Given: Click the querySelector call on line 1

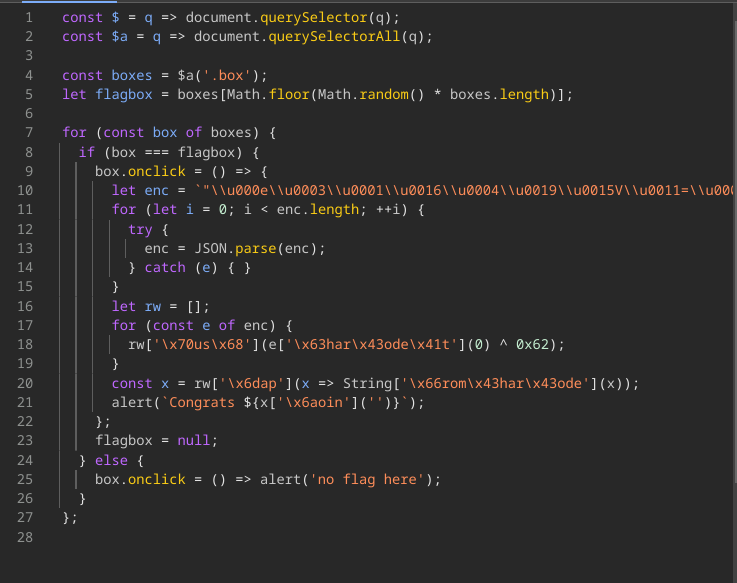Looking at the screenshot, I should [x=322, y=18].
